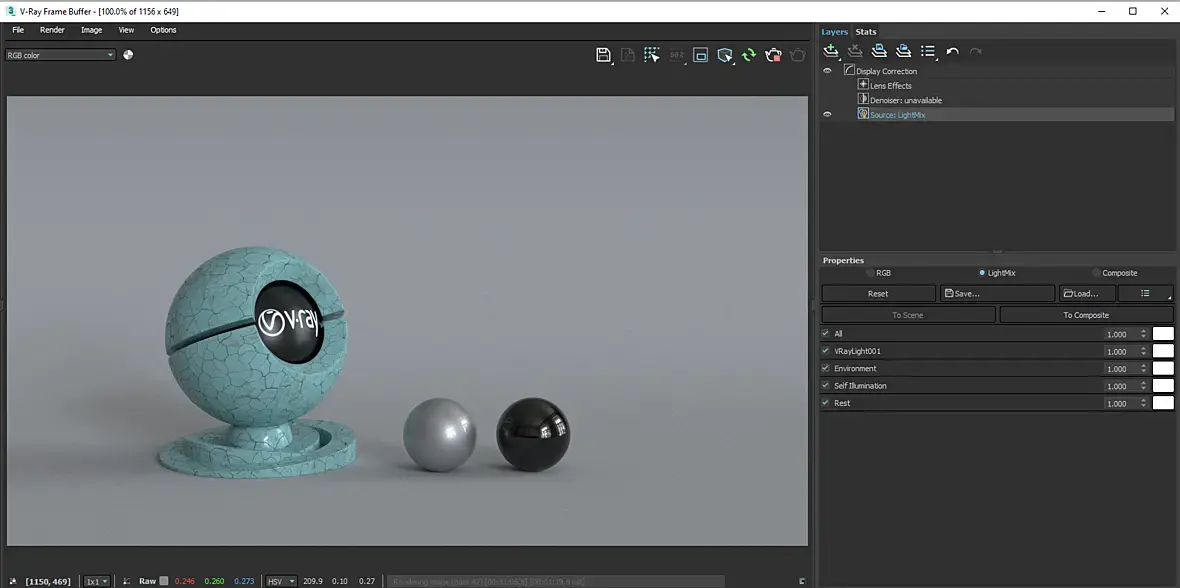This screenshot has width=1180, height=588.
Task: Click the Source LightMix lightbulb icon
Action: coord(863,114)
